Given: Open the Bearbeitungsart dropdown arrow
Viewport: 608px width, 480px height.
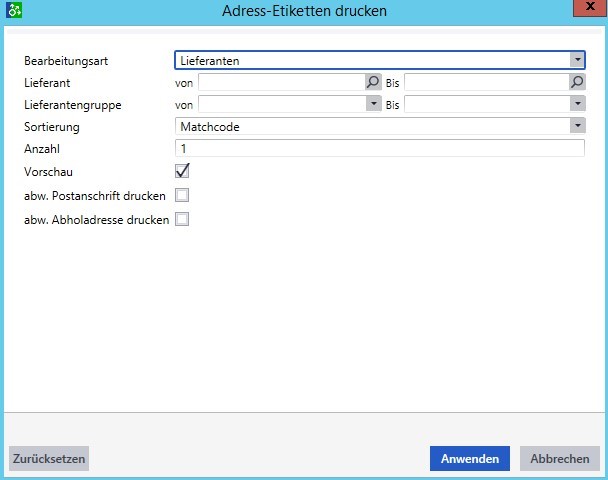Looking at the screenshot, I should click(577, 60).
